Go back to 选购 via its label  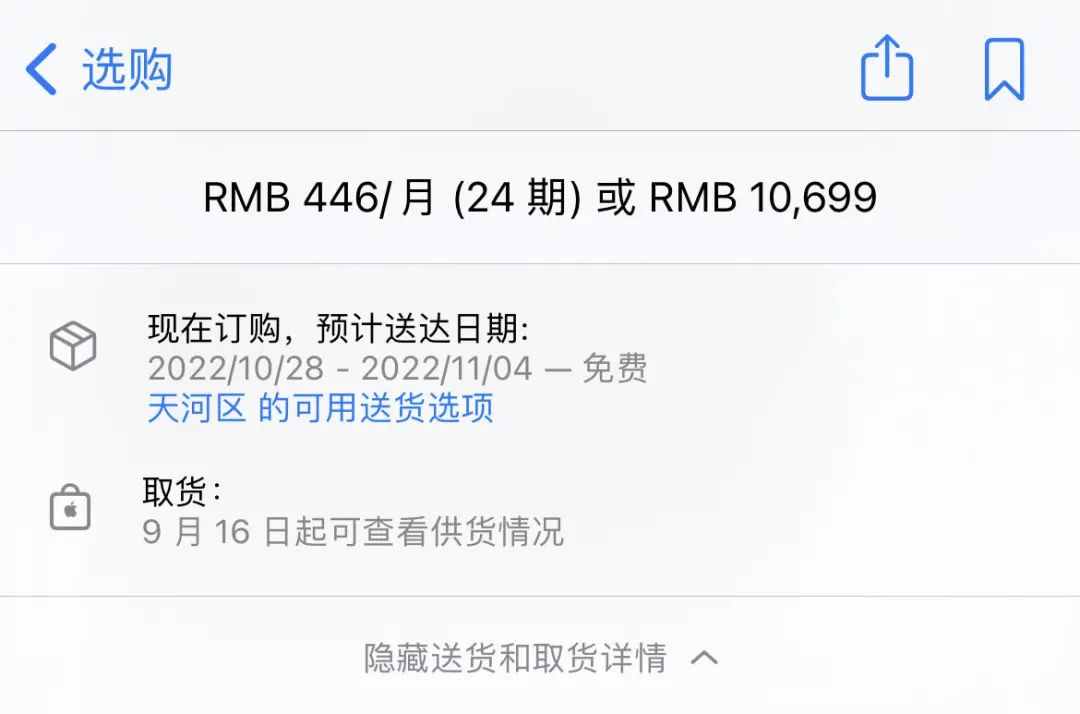(127, 70)
